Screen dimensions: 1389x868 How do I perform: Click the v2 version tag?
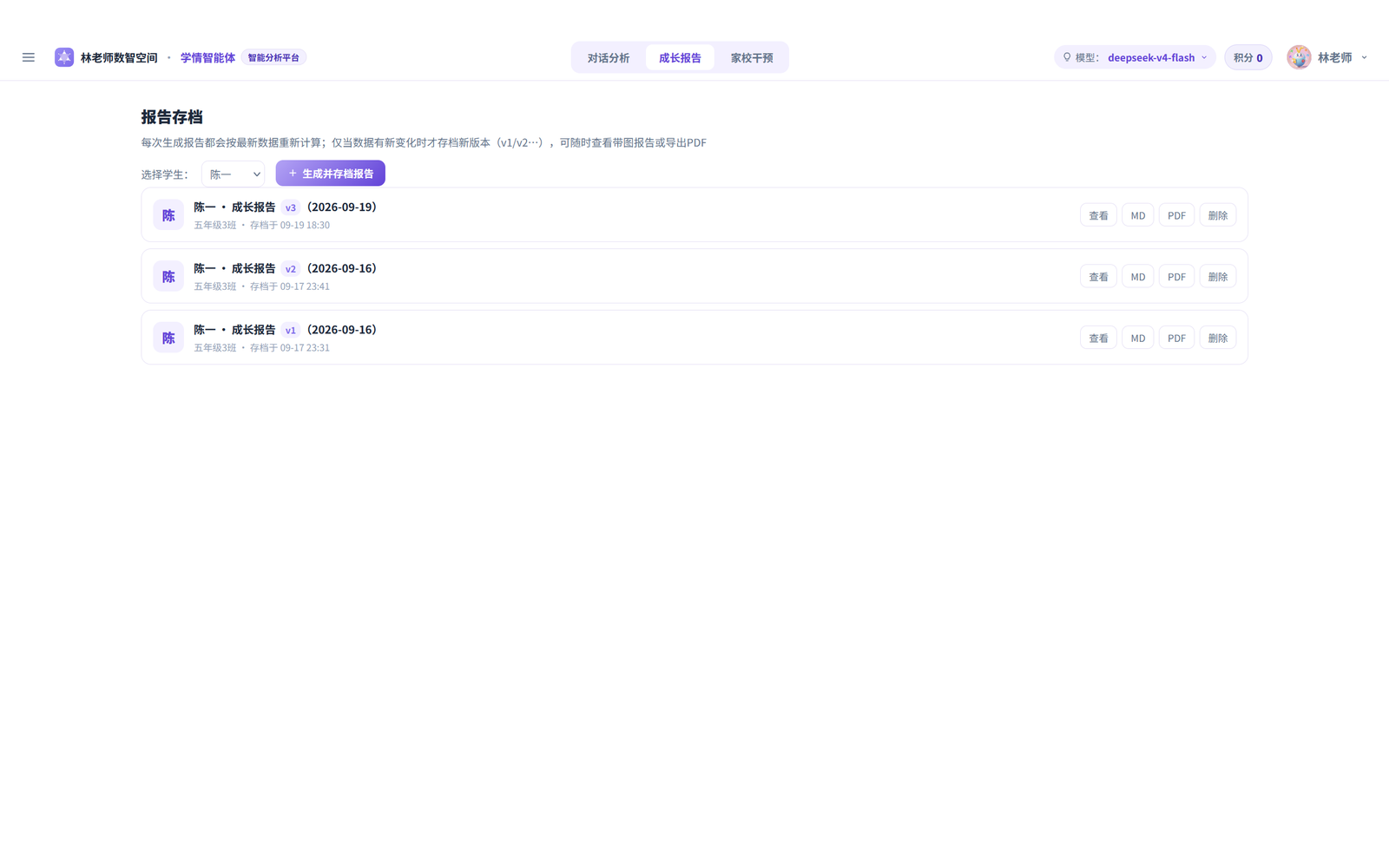[x=291, y=269]
